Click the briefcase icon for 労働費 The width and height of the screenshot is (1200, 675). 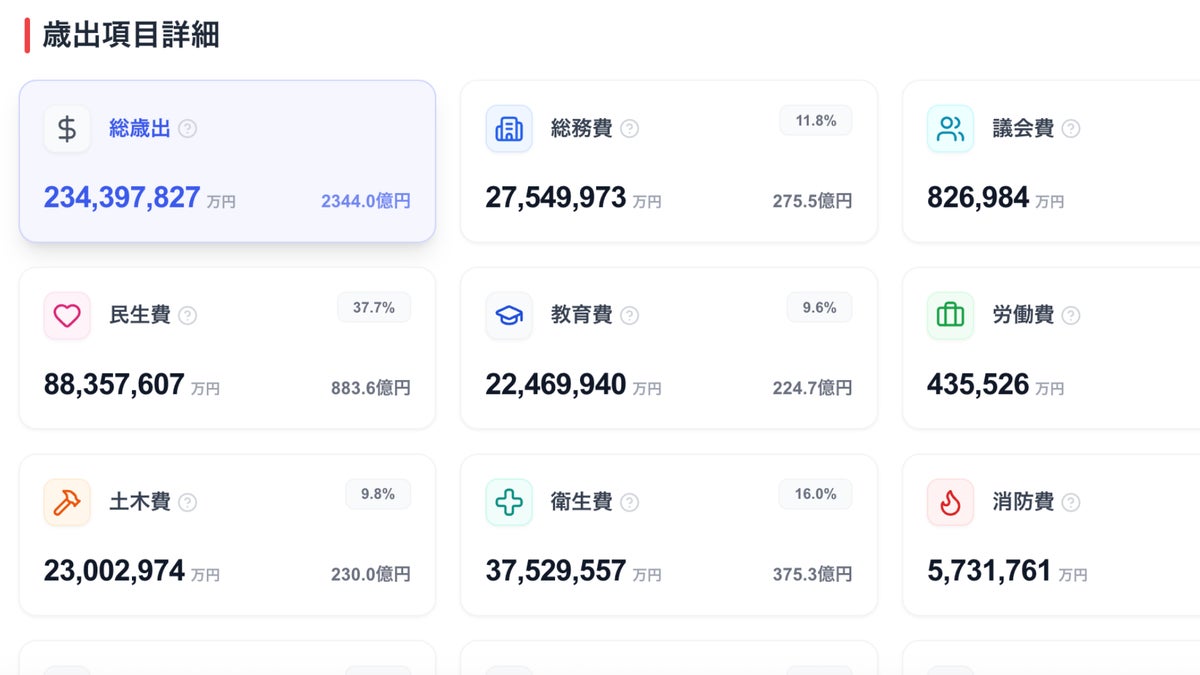tap(950, 316)
